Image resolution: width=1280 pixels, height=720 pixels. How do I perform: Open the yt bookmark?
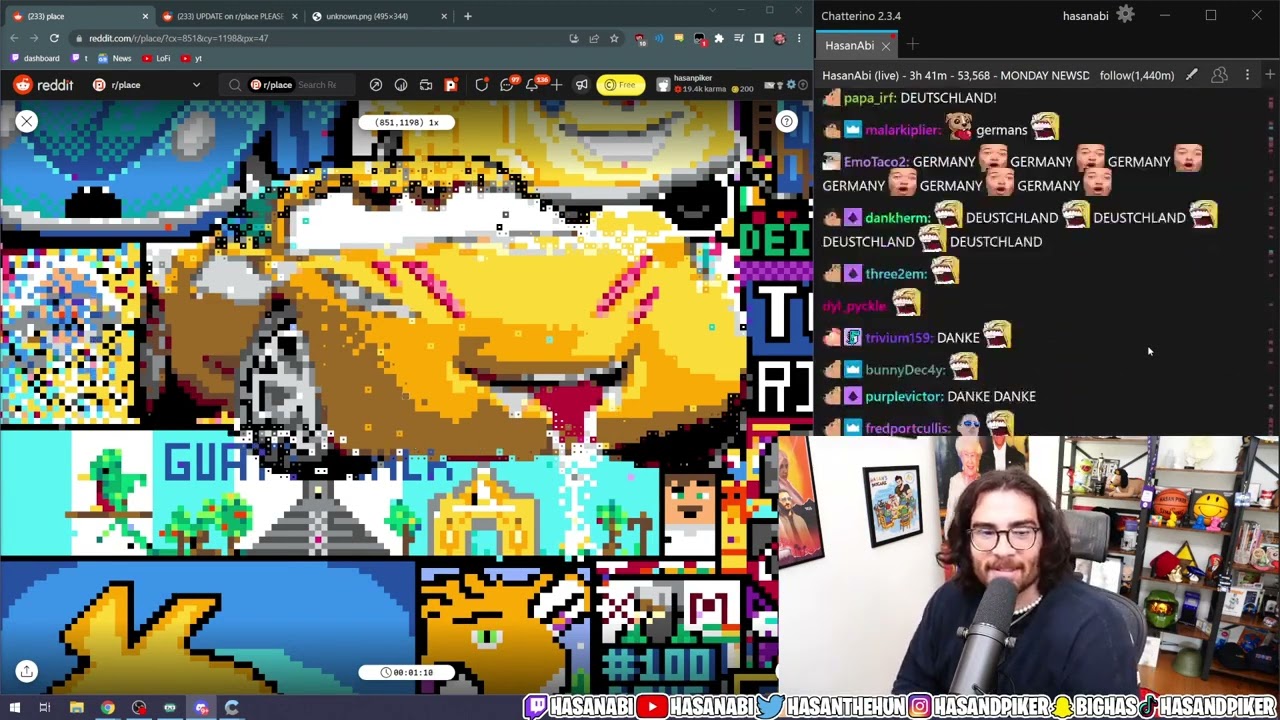pos(192,58)
